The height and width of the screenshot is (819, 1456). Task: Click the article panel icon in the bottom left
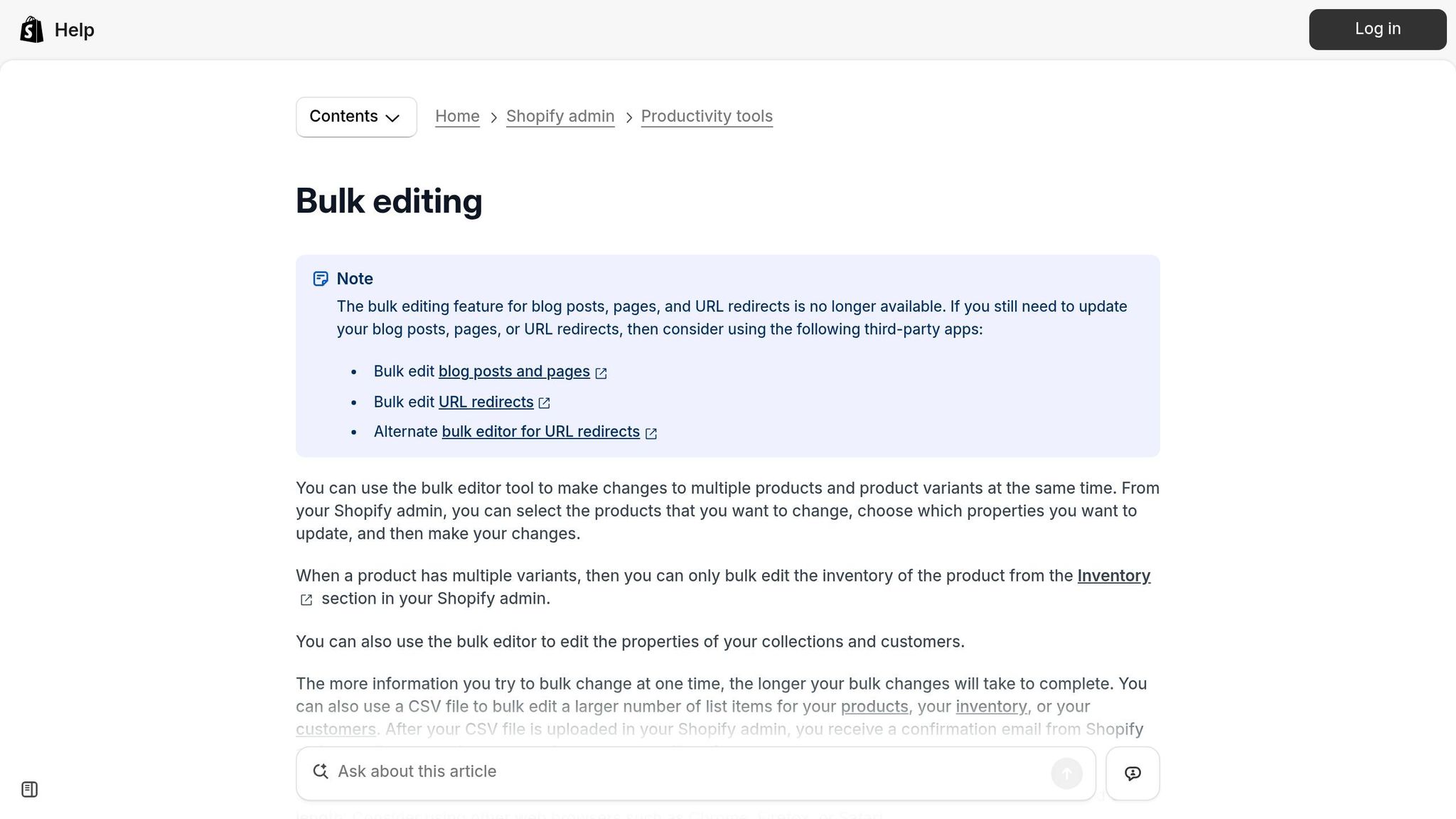(30, 788)
